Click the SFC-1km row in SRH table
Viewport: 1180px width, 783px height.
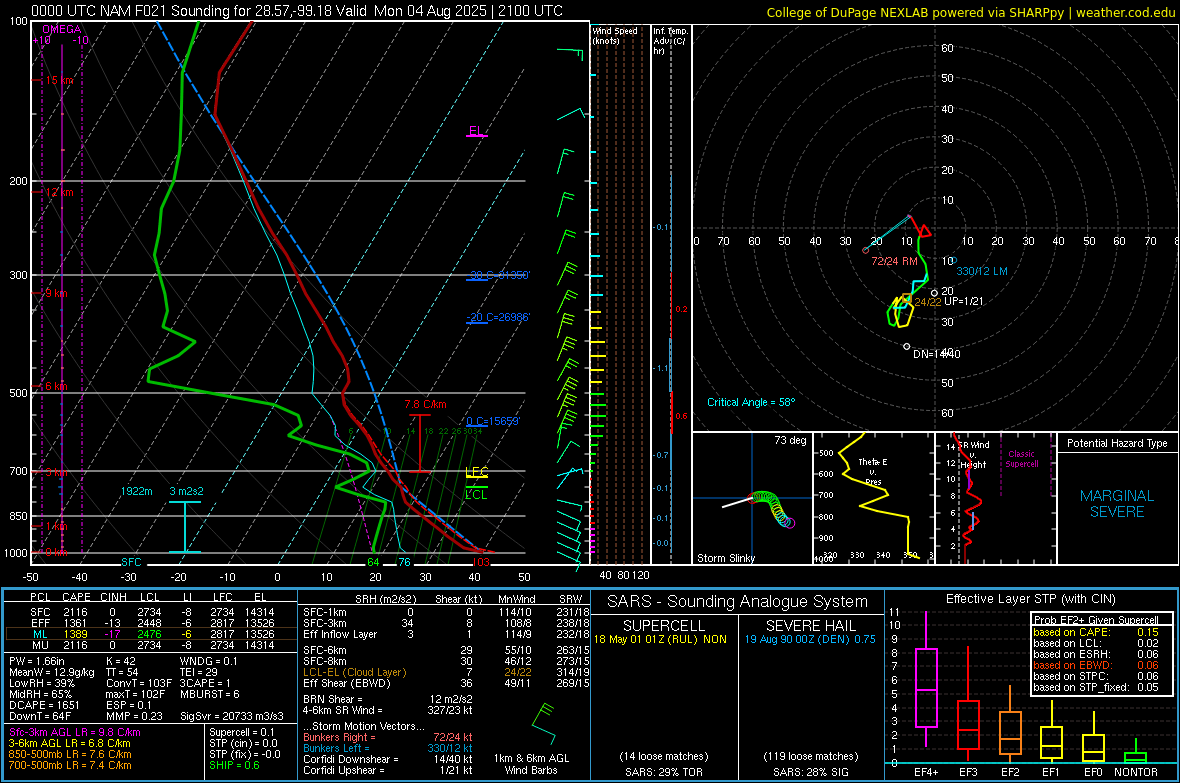pos(446,613)
